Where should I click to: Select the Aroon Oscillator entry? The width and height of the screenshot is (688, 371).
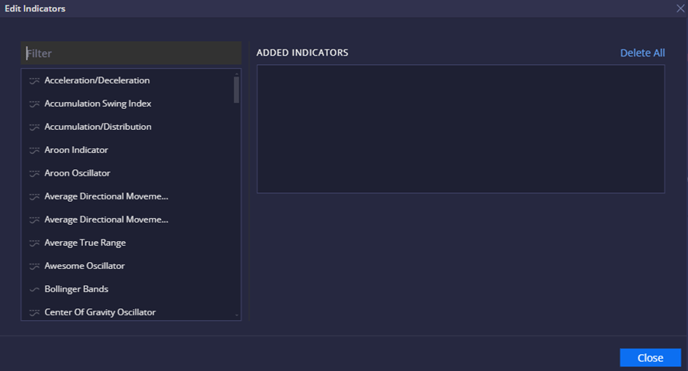(x=77, y=173)
